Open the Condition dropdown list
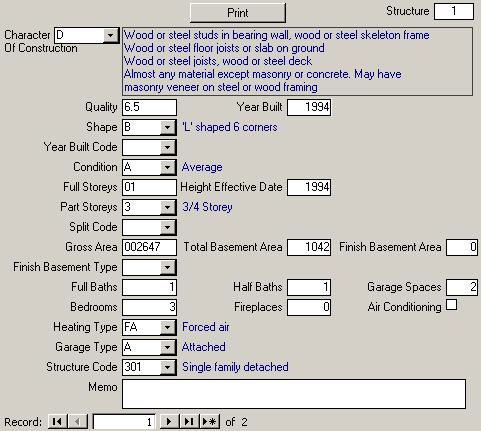 (167, 167)
